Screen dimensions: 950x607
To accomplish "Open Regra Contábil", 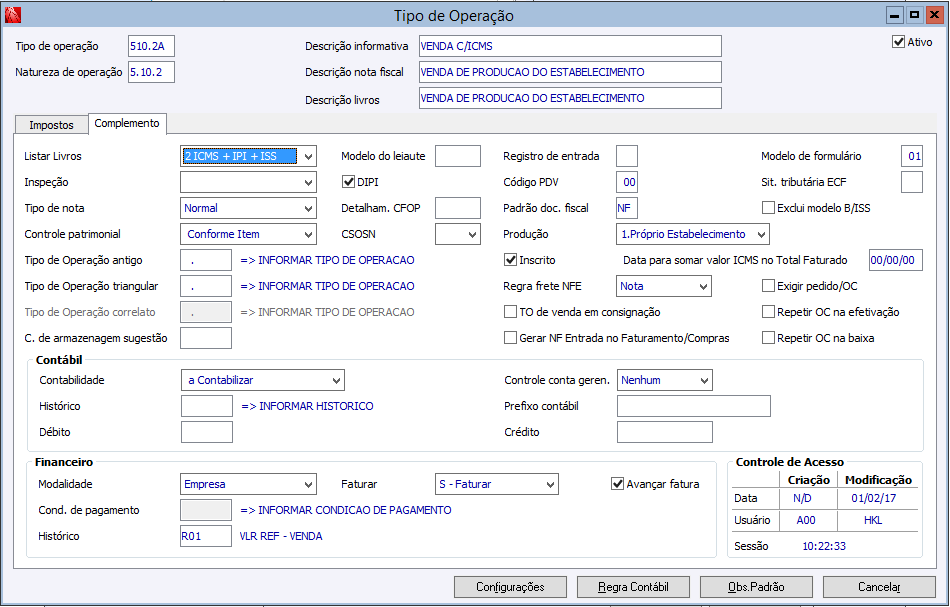I will (633, 587).
